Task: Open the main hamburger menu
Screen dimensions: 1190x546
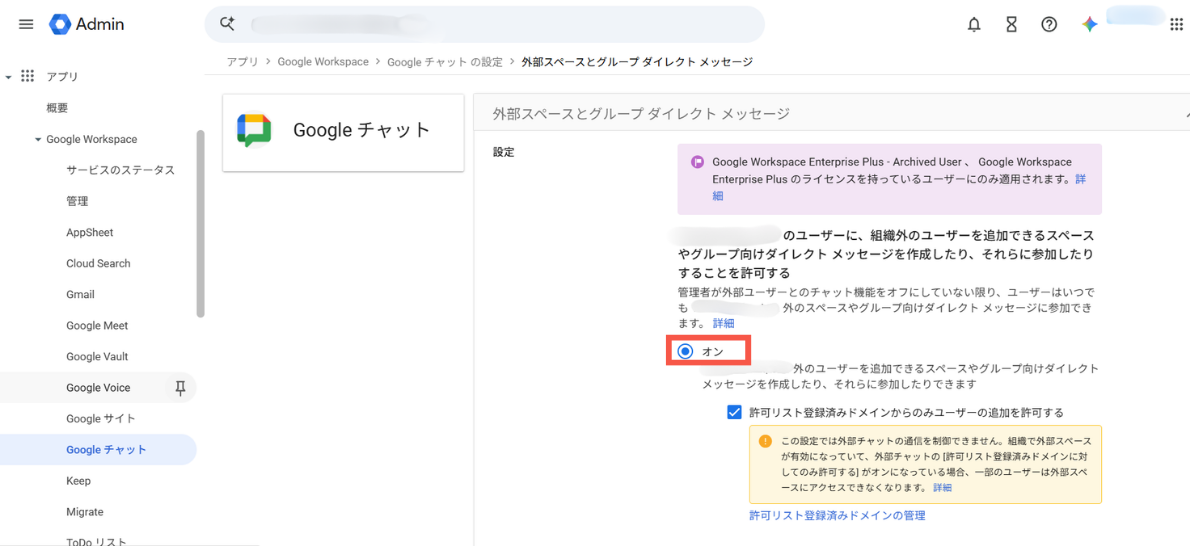Action: [26, 24]
